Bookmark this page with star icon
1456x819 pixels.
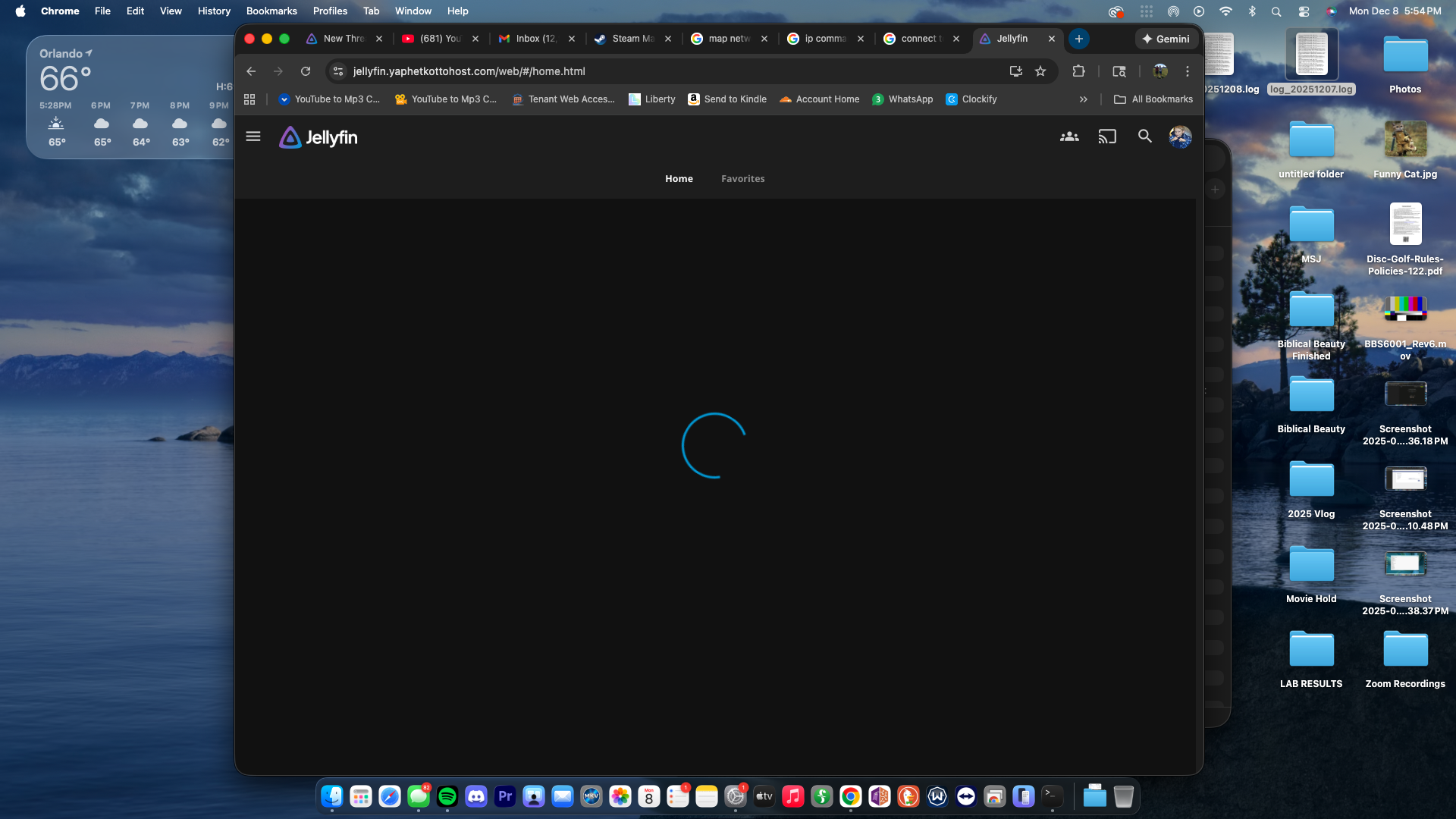[x=1040, y=71]
